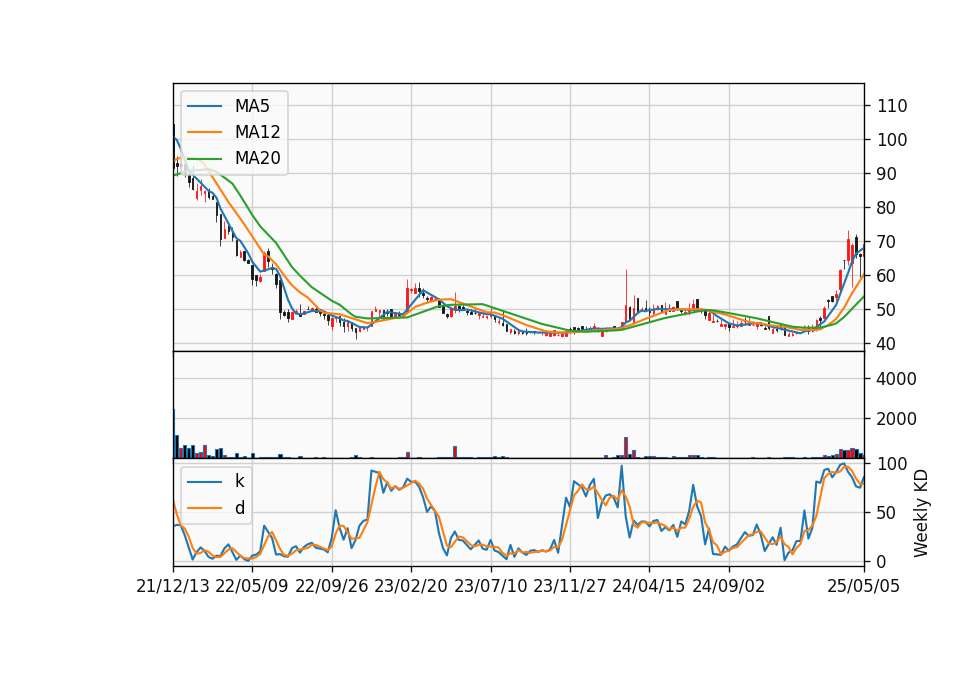Viewport: 960px width, 690px height.
Task: Click the 23/11/27 date label
Action: [x=569, y=586]
